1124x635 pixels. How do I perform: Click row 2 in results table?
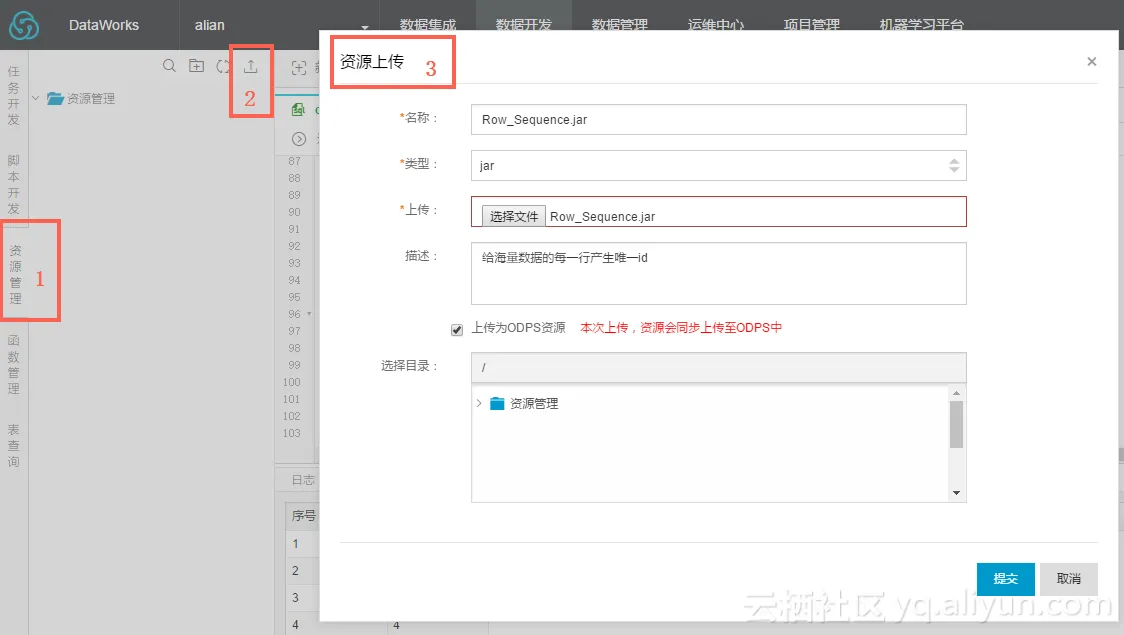click(295, 571)
